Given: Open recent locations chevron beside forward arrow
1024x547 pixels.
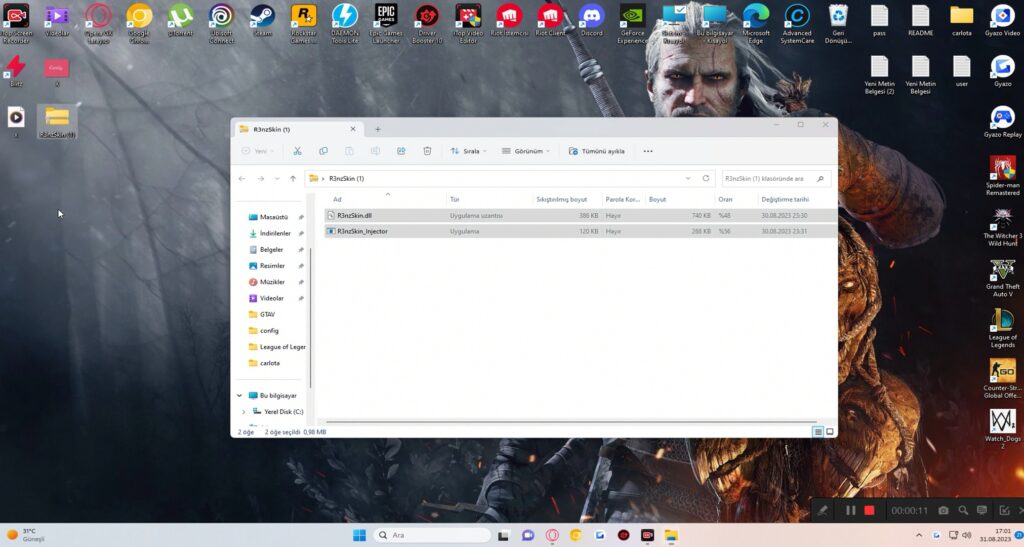Looking at the screenshot, I should pyautogui.click(x=277, y=178).
